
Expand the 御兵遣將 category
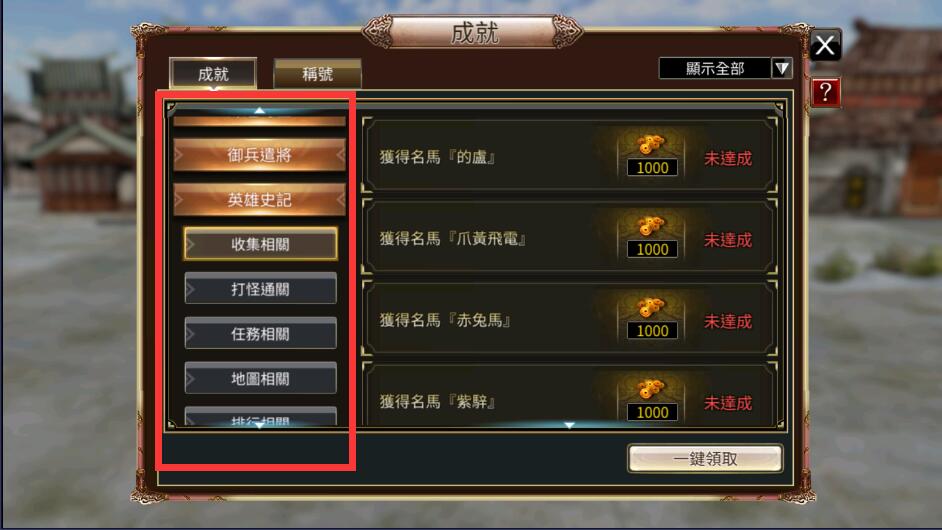[x=260, y=155]
